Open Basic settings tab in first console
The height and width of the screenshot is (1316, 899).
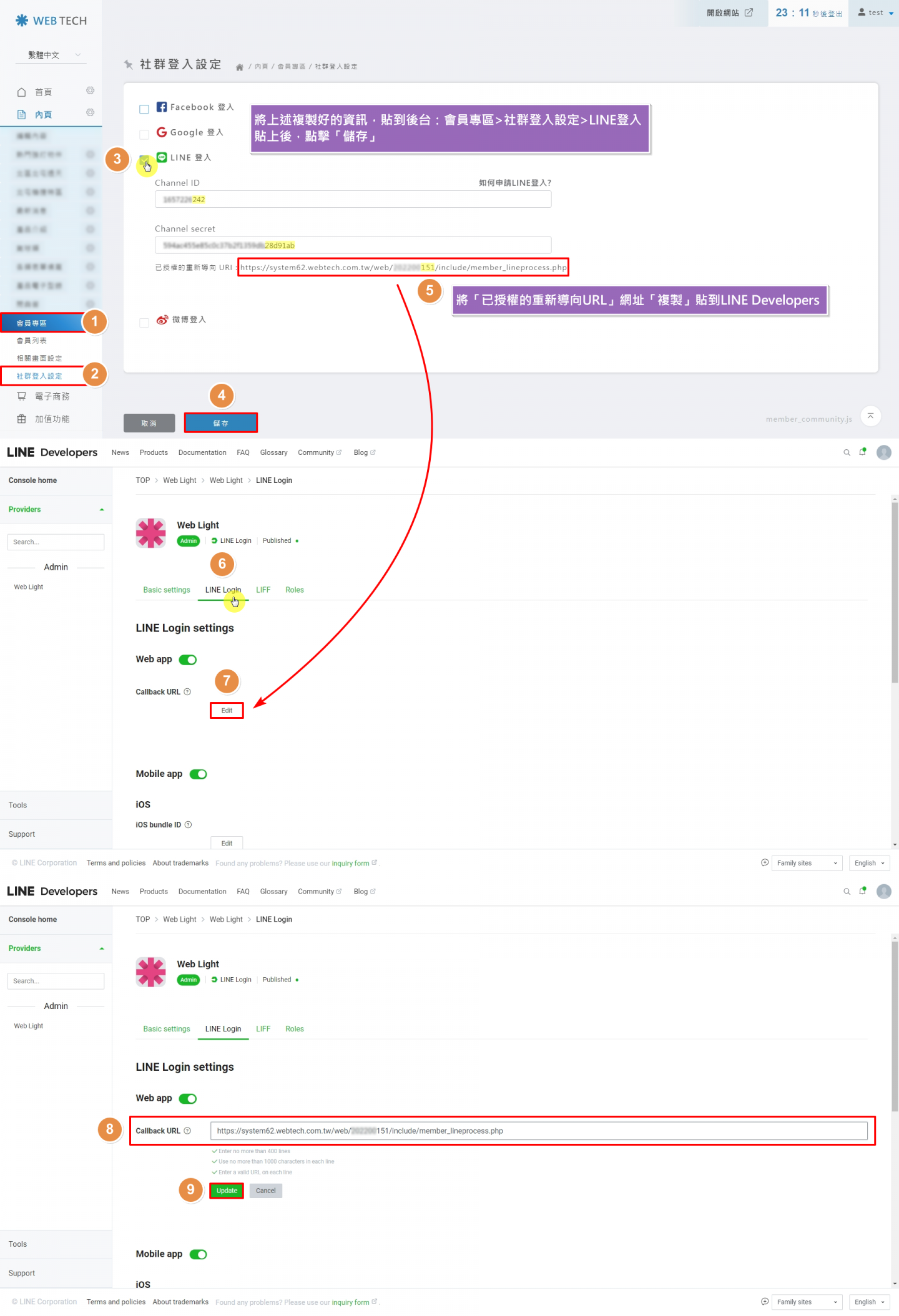pyautogui.click(x=167, y=590)
